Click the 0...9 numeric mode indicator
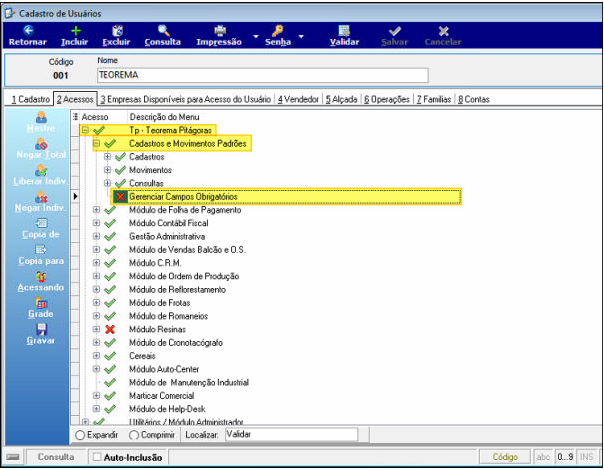 point(565,457)
